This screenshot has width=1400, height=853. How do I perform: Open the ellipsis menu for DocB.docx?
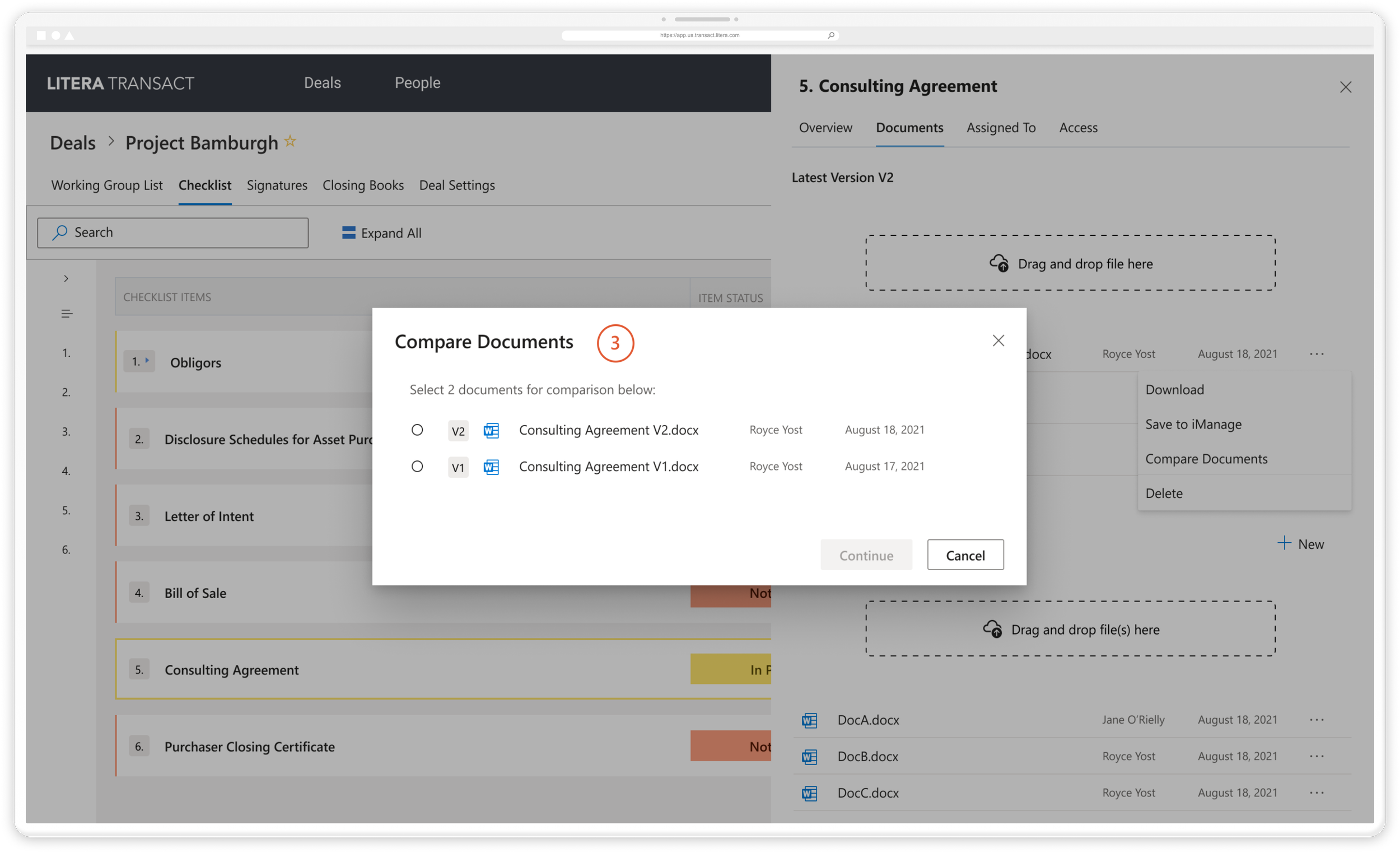point(1317,757)
